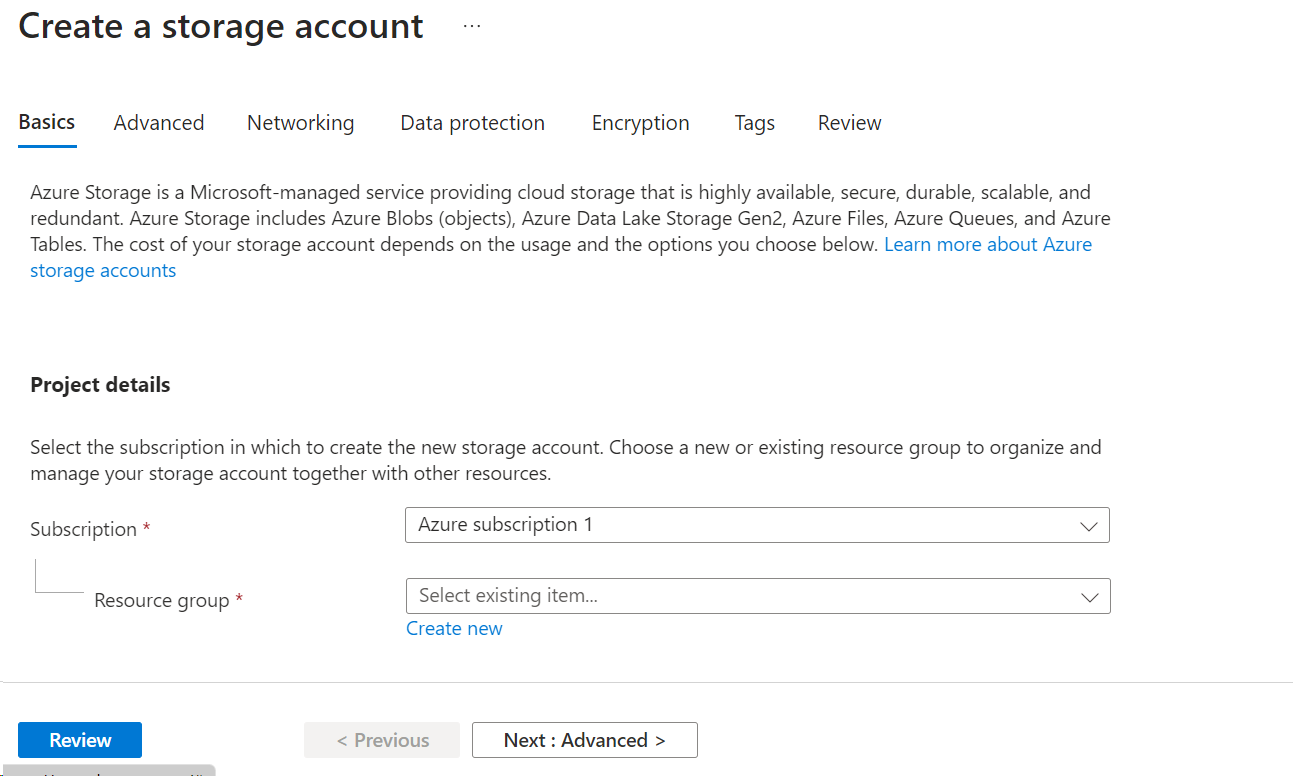Switch to the Encryption tab
Image resolution: width=1293 pixels, height=776 pixels.
pyautogui.click(x=640, y=123)
